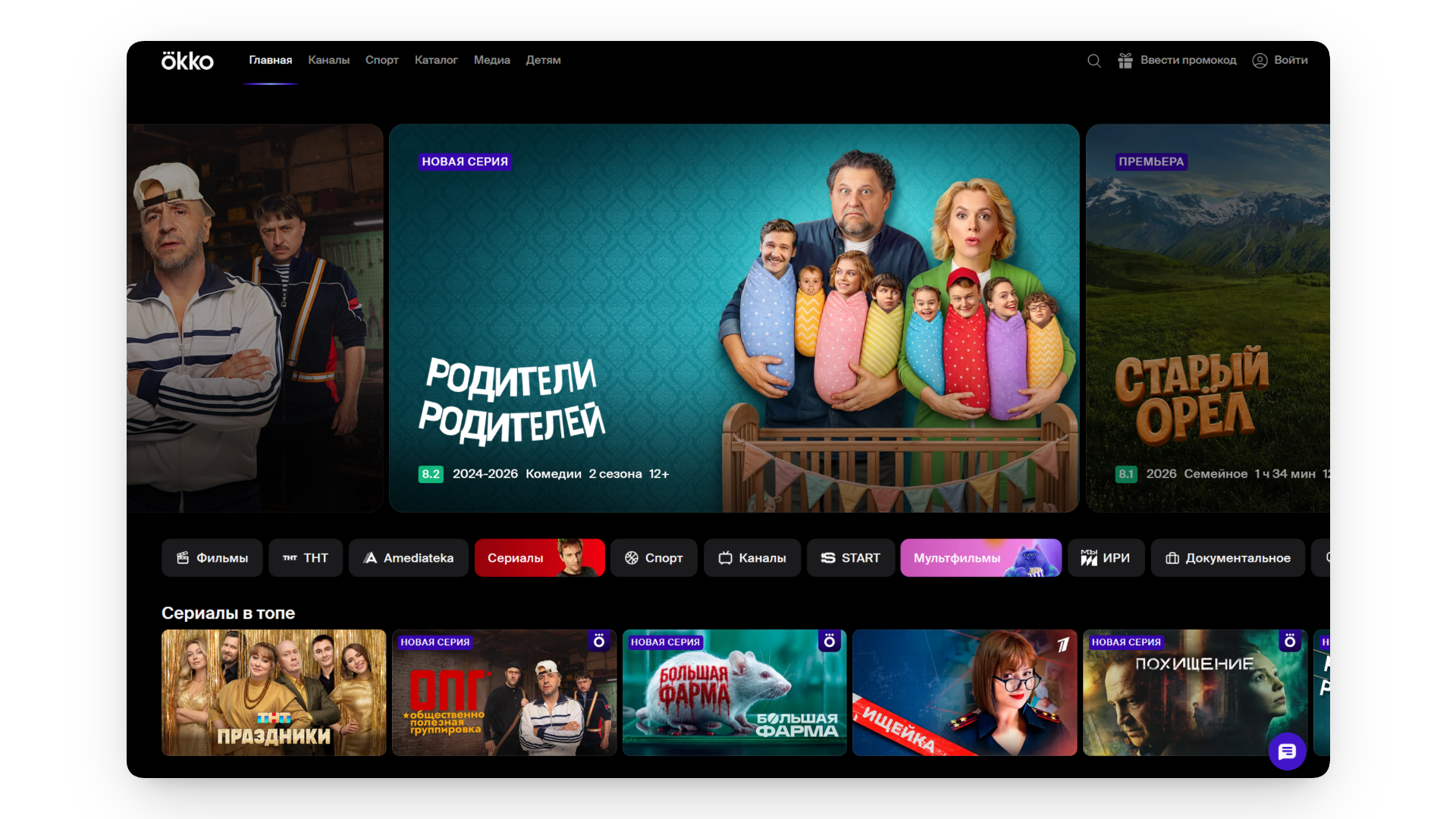1456x819 pixels.
Task: Click the Войти sign-in link
Action: (1291, 61)
